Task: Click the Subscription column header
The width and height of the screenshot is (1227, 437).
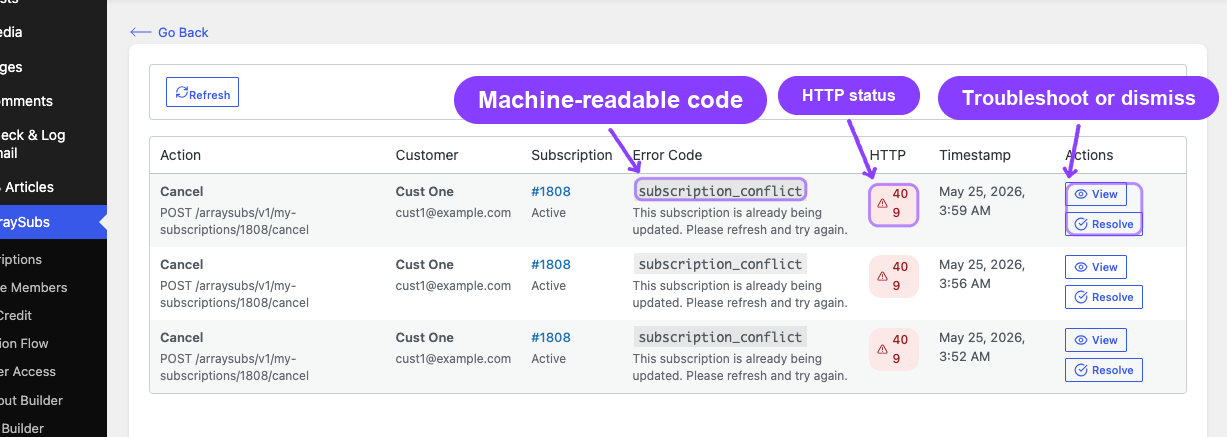Action: [572, 155]
